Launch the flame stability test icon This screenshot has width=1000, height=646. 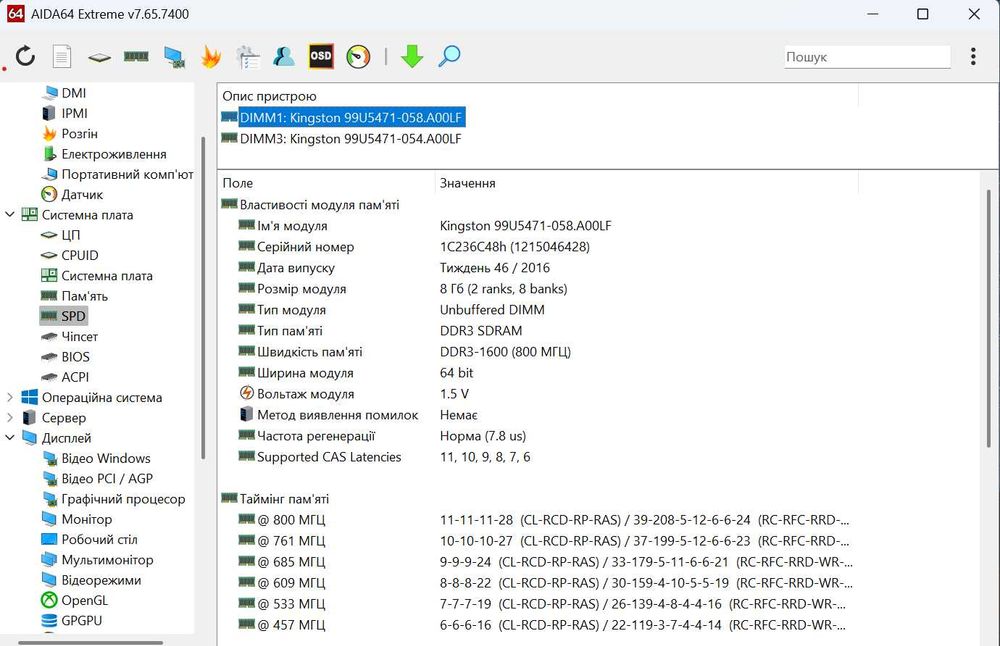point(210,57)
